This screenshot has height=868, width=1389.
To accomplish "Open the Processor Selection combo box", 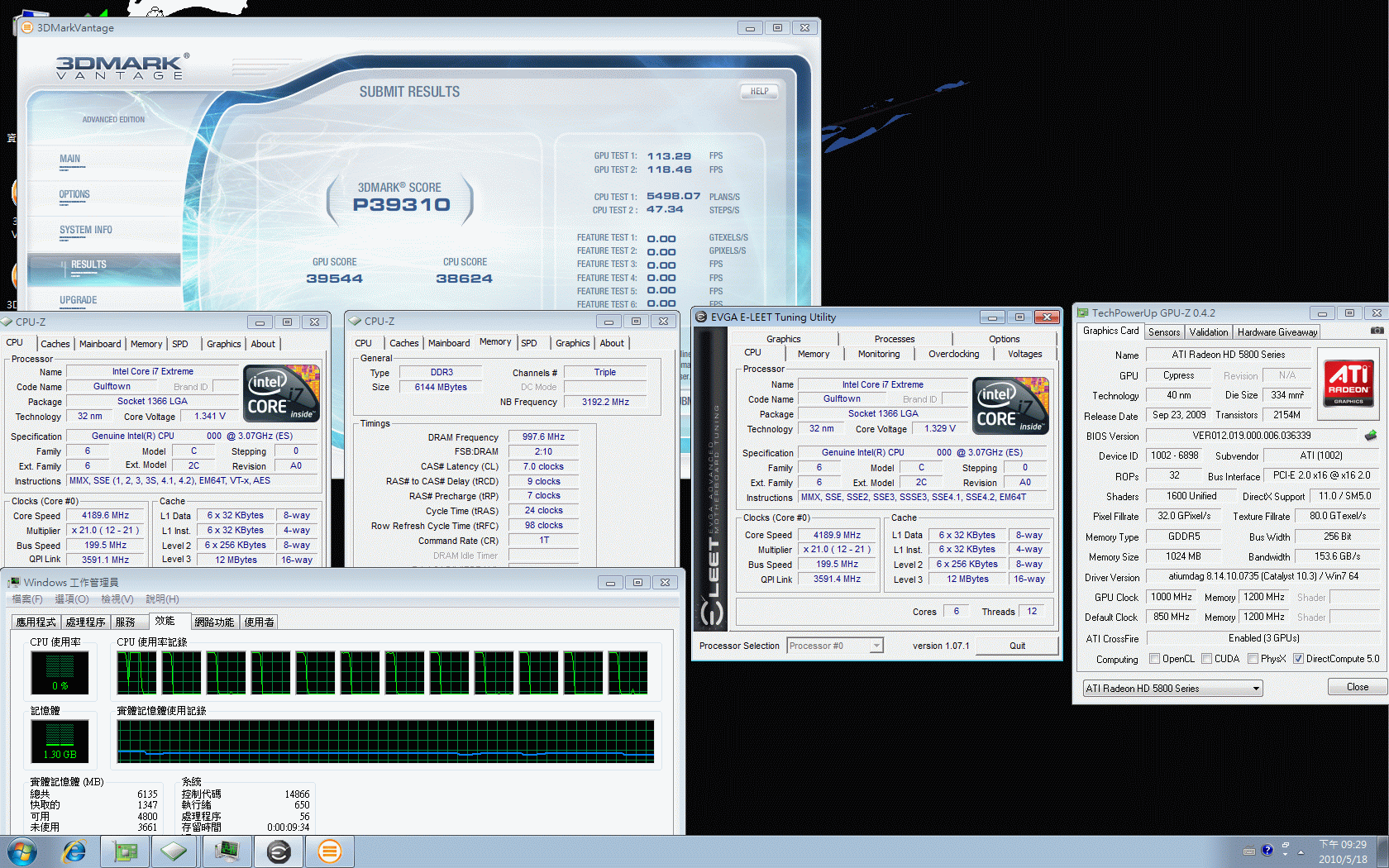I will click(x=835, y=646).
